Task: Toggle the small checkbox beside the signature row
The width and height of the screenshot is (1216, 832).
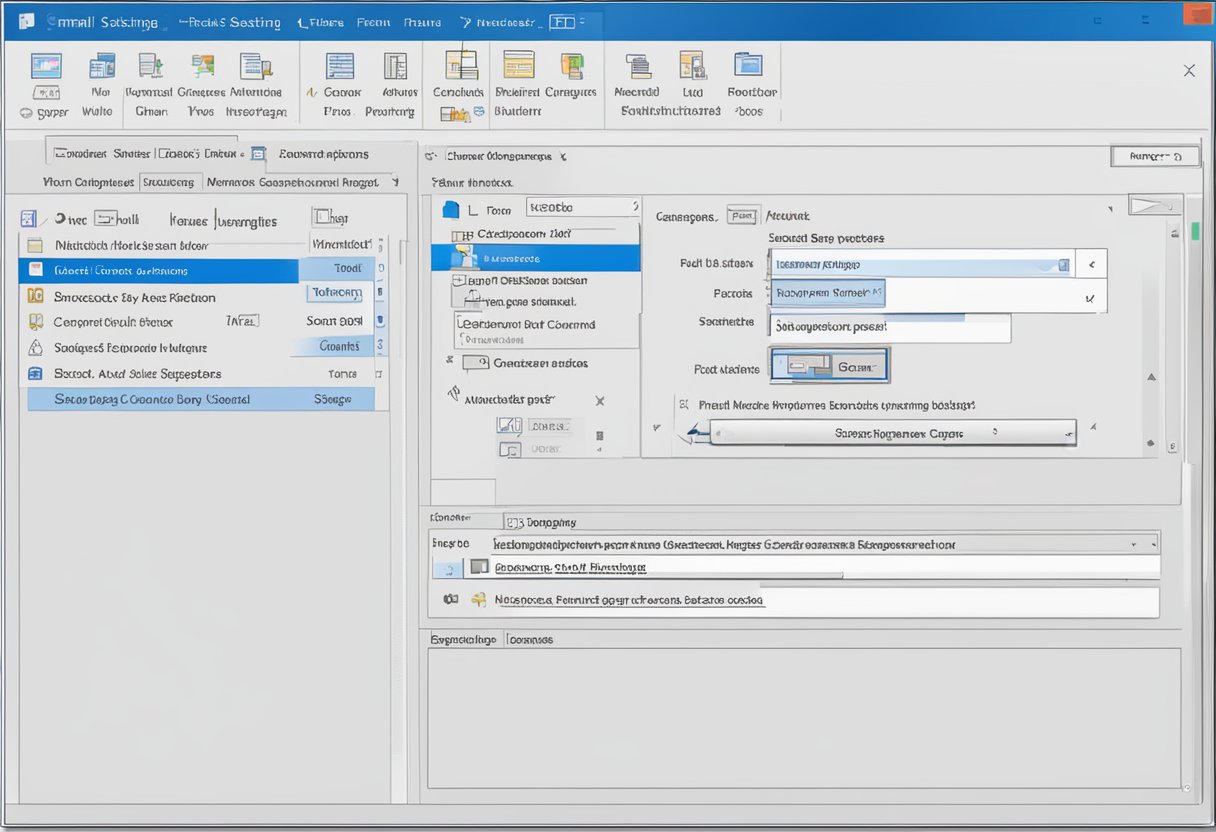Action: click(x=449, y=566)
